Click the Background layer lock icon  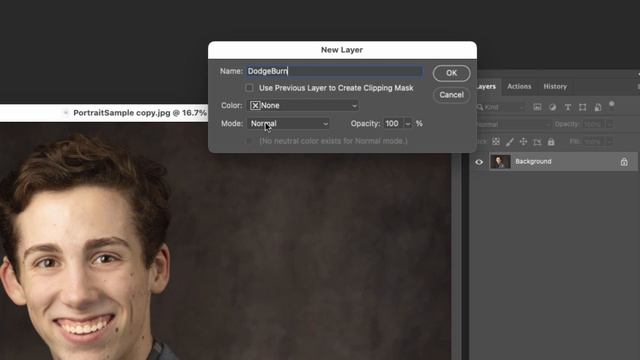pos(624,162)
